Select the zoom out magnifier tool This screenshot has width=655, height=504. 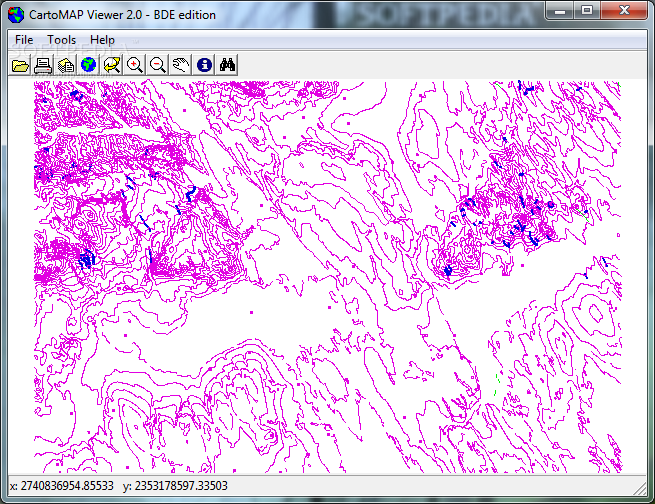click(x=157, y=65)
